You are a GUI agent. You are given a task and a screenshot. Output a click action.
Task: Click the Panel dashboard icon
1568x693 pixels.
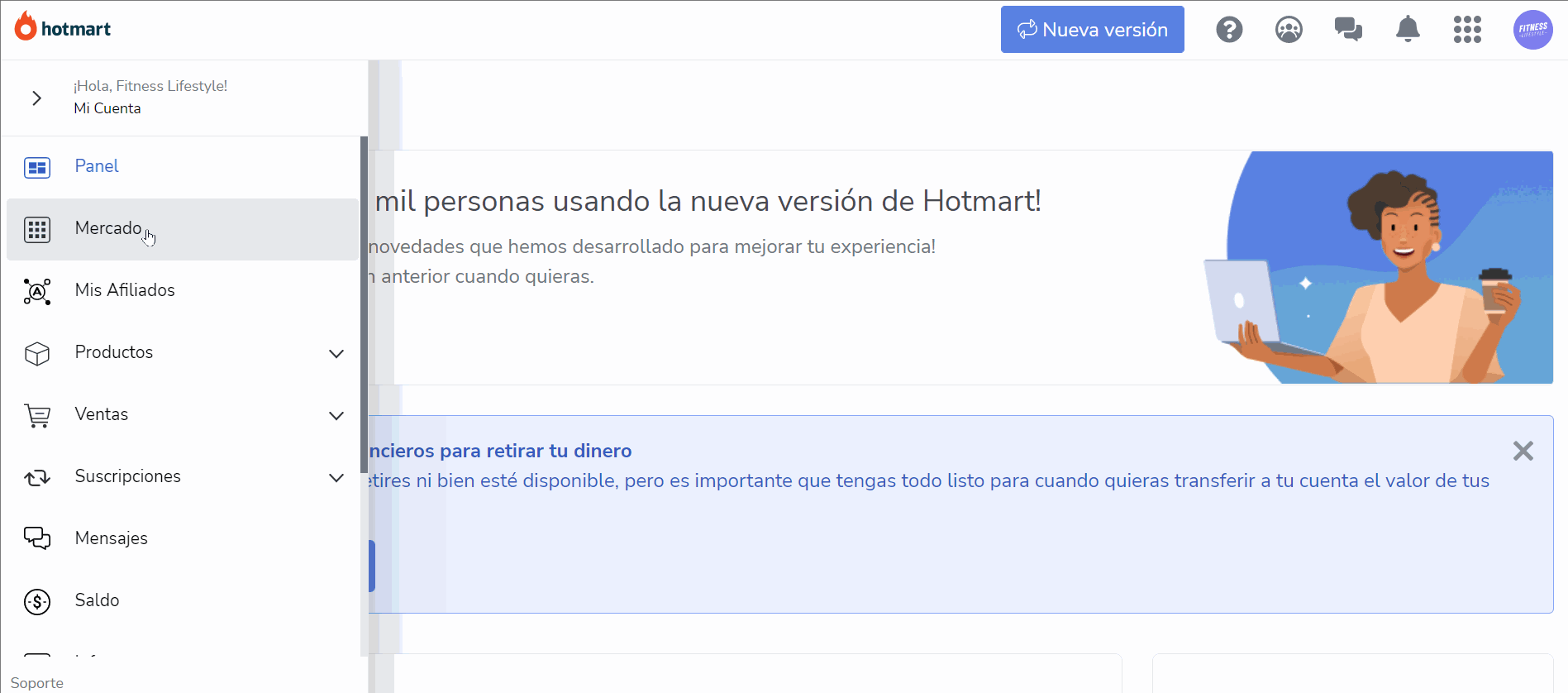point(37,167)
